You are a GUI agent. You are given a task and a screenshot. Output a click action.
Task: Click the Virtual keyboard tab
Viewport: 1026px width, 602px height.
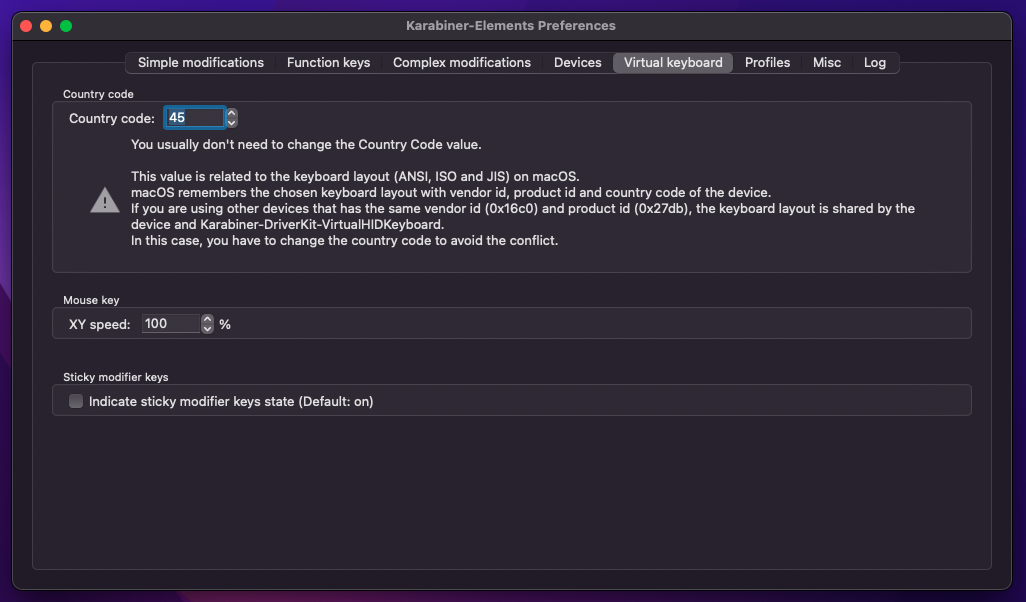click(x=673, y=63)
